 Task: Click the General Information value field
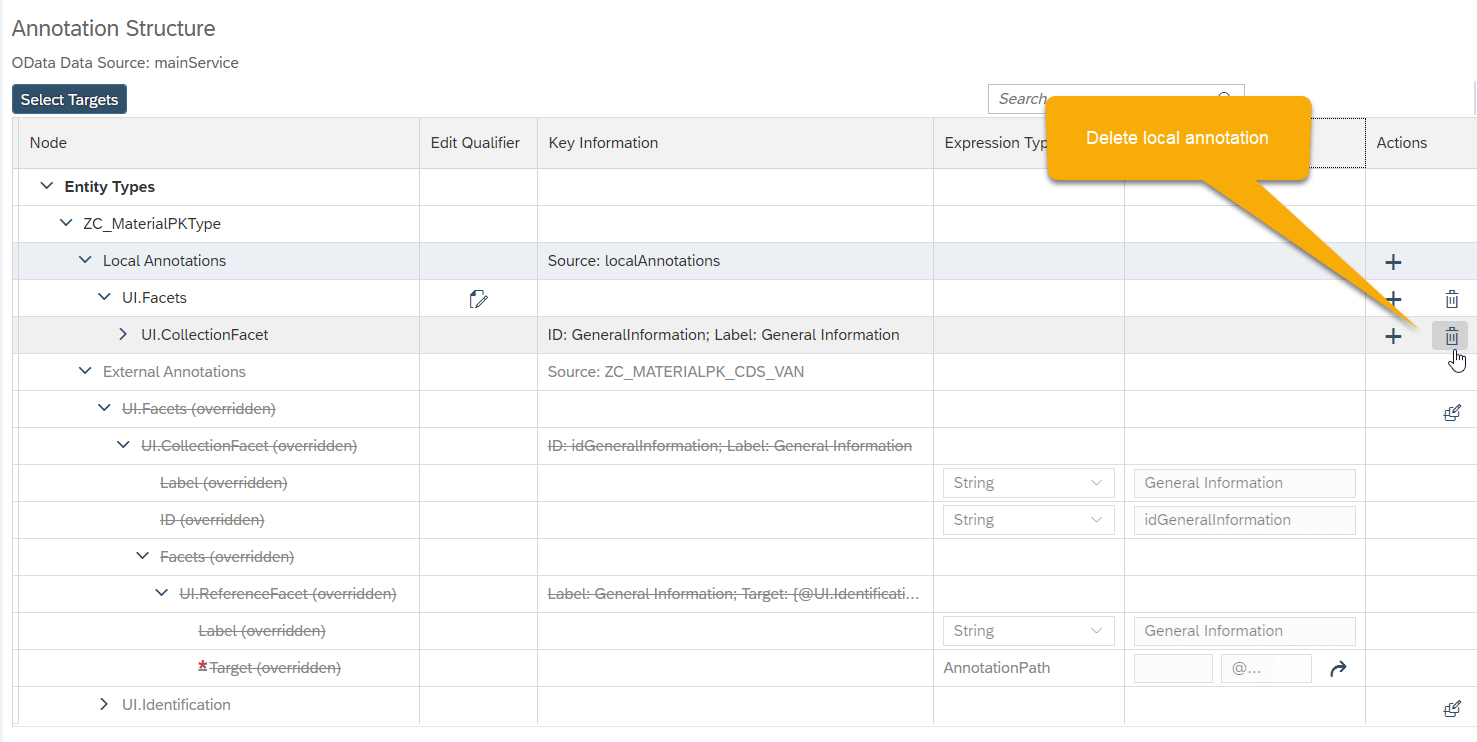(1244, 483)
